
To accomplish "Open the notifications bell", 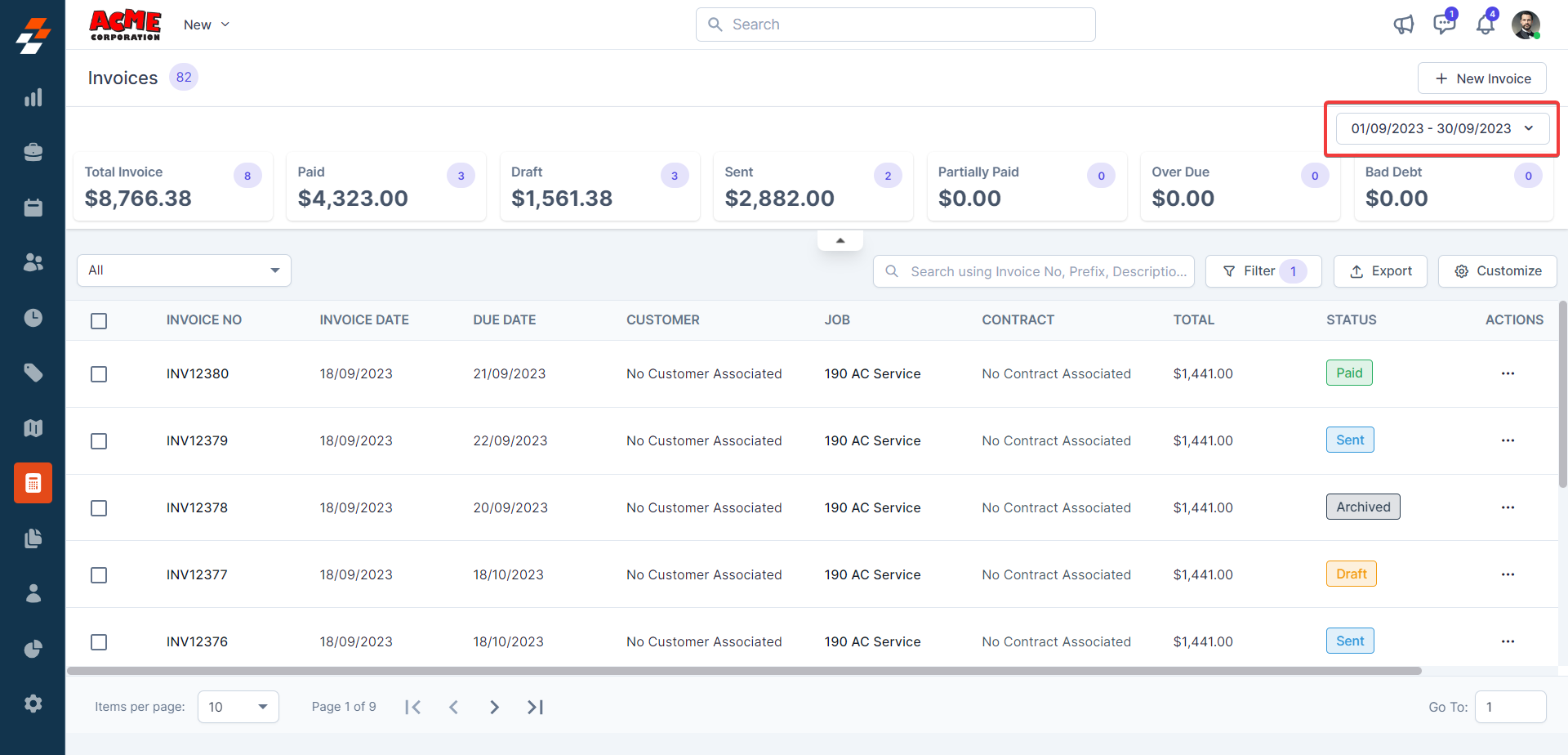I will pyautogui.click(x=1485, y=25).
